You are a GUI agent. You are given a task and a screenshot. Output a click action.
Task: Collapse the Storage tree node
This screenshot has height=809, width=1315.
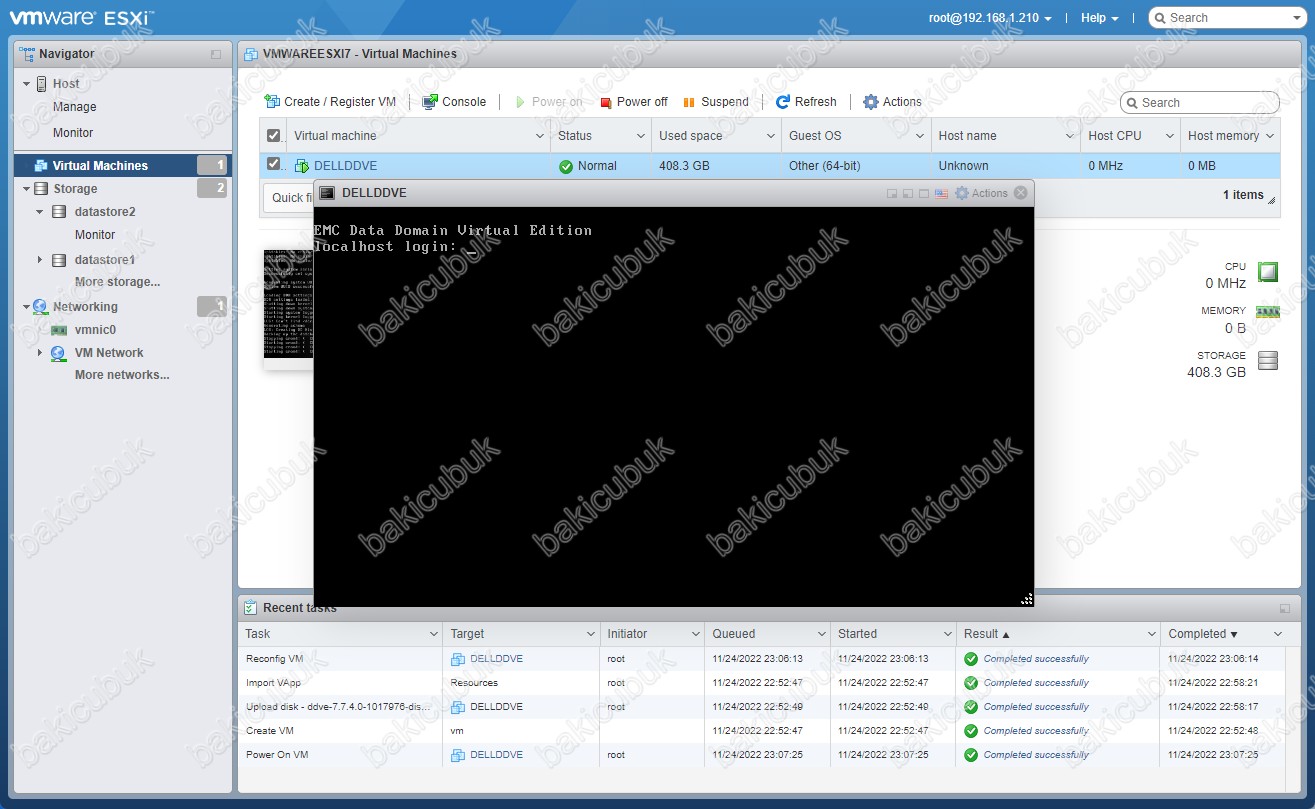tap(27, 188)
